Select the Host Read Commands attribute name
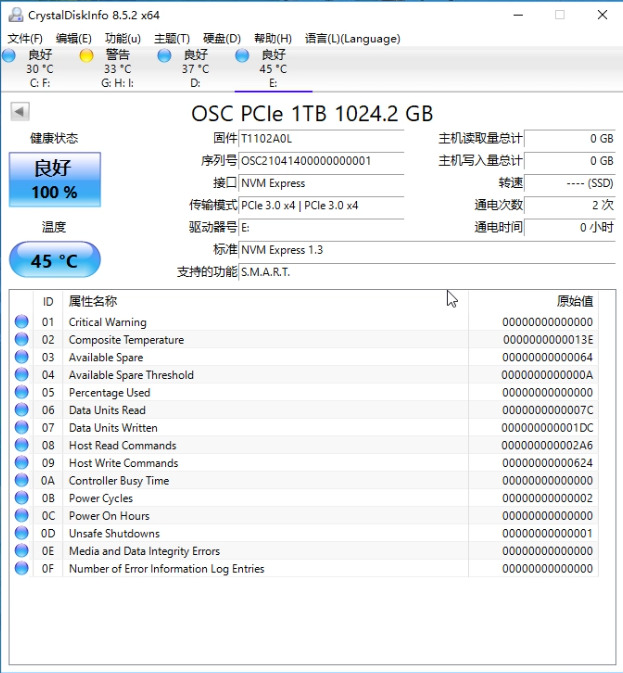This screenshot has width=623, height=673. [123, 445]
